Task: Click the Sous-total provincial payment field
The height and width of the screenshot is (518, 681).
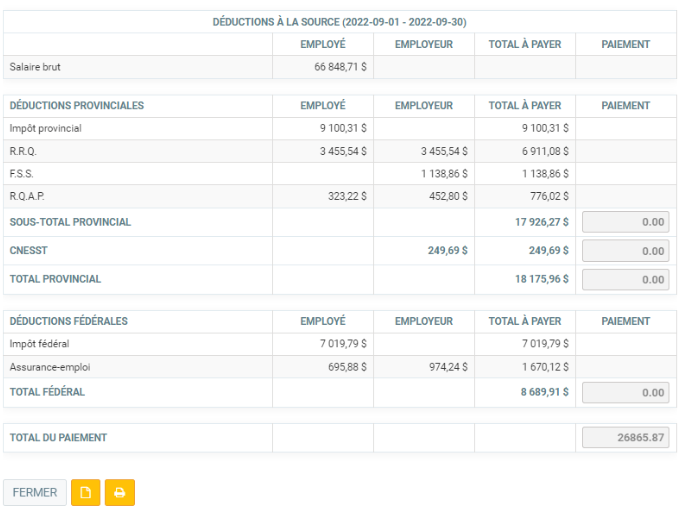Action: [626, 222]
